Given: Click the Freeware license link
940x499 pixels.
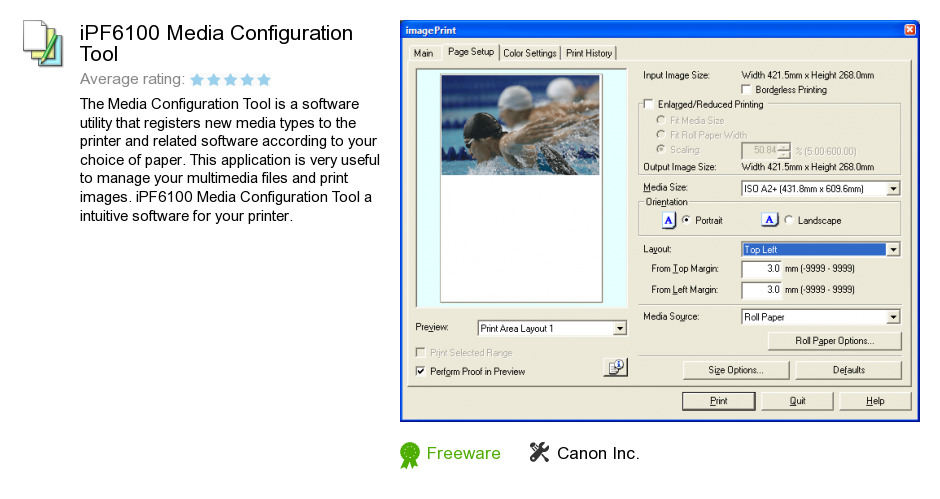Looking at the screenshot, I should (x=463, y=453).
